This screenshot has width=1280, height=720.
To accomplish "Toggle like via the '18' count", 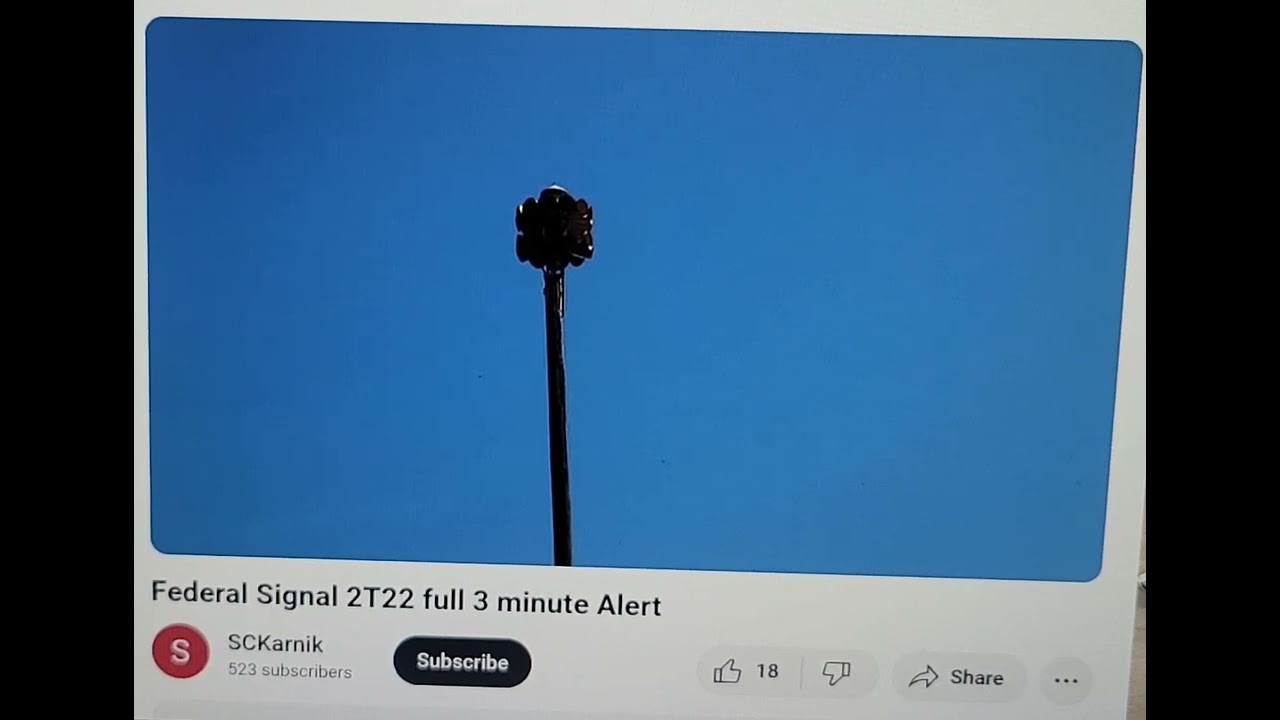I will pyautogui.click(x=767, y=672).
